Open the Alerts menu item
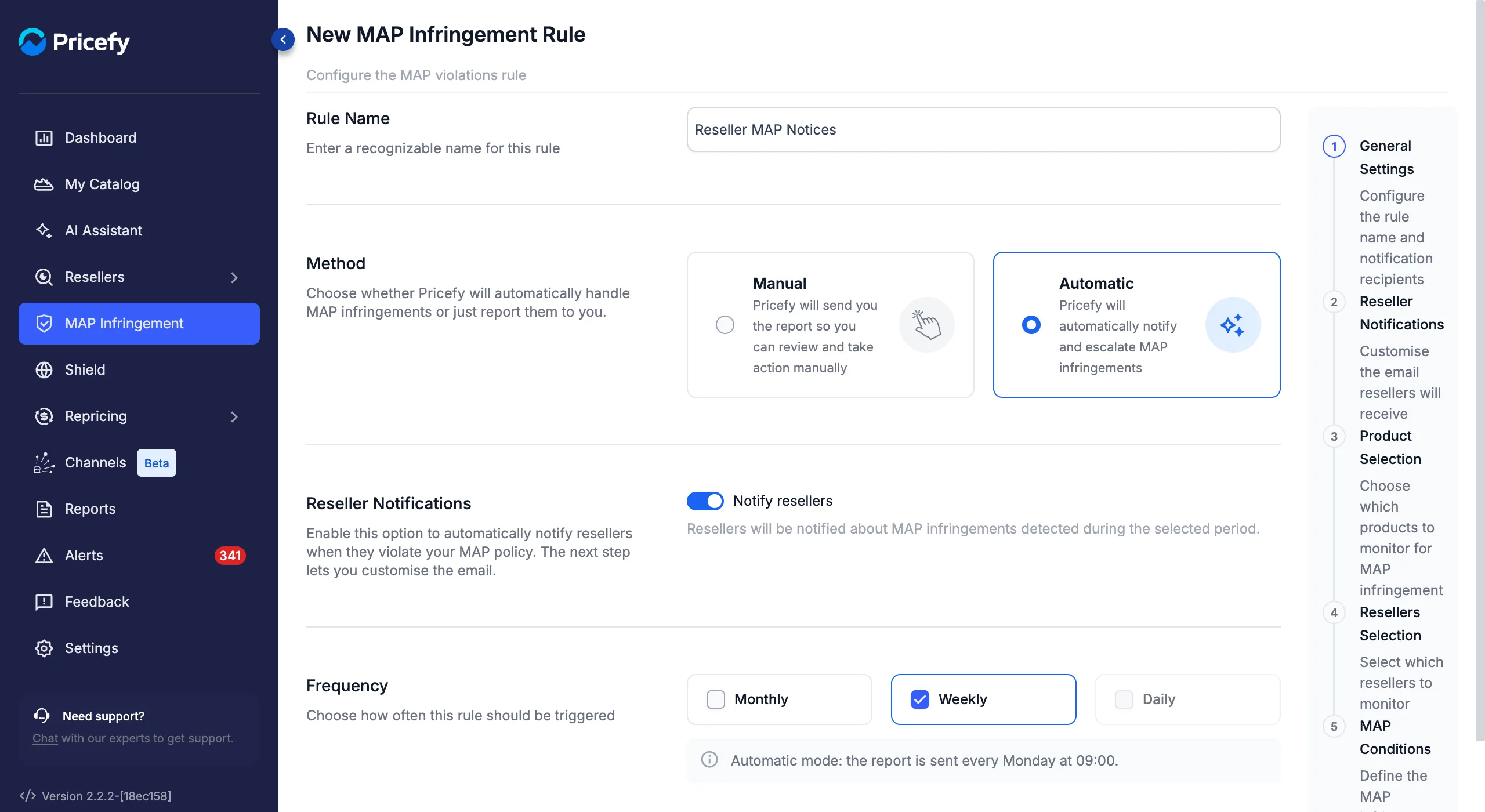Screen dimensions: 1485x812 point(139,556)
